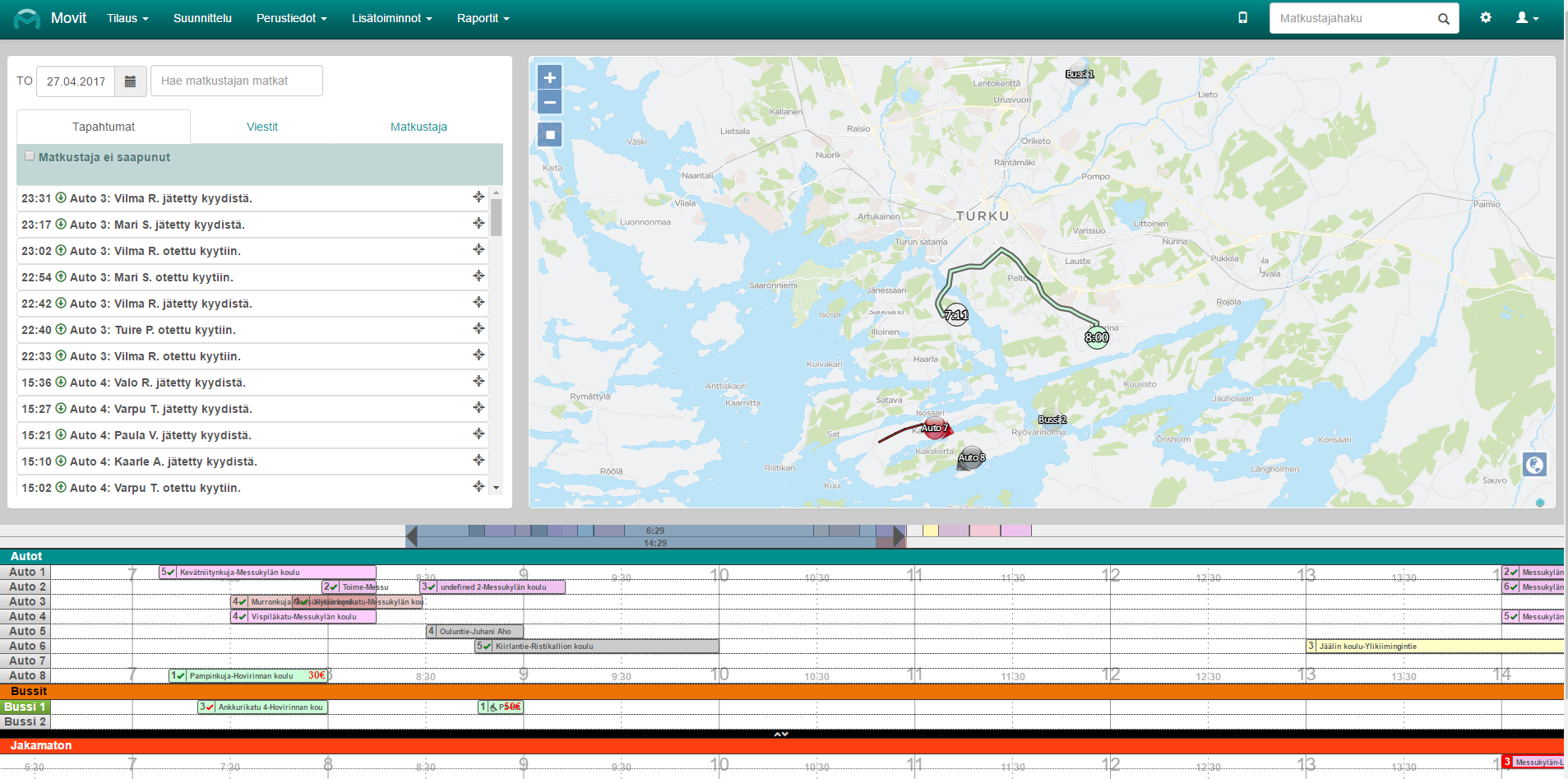
Task: Open the calendar date picker icon
Action: (130, 81)
